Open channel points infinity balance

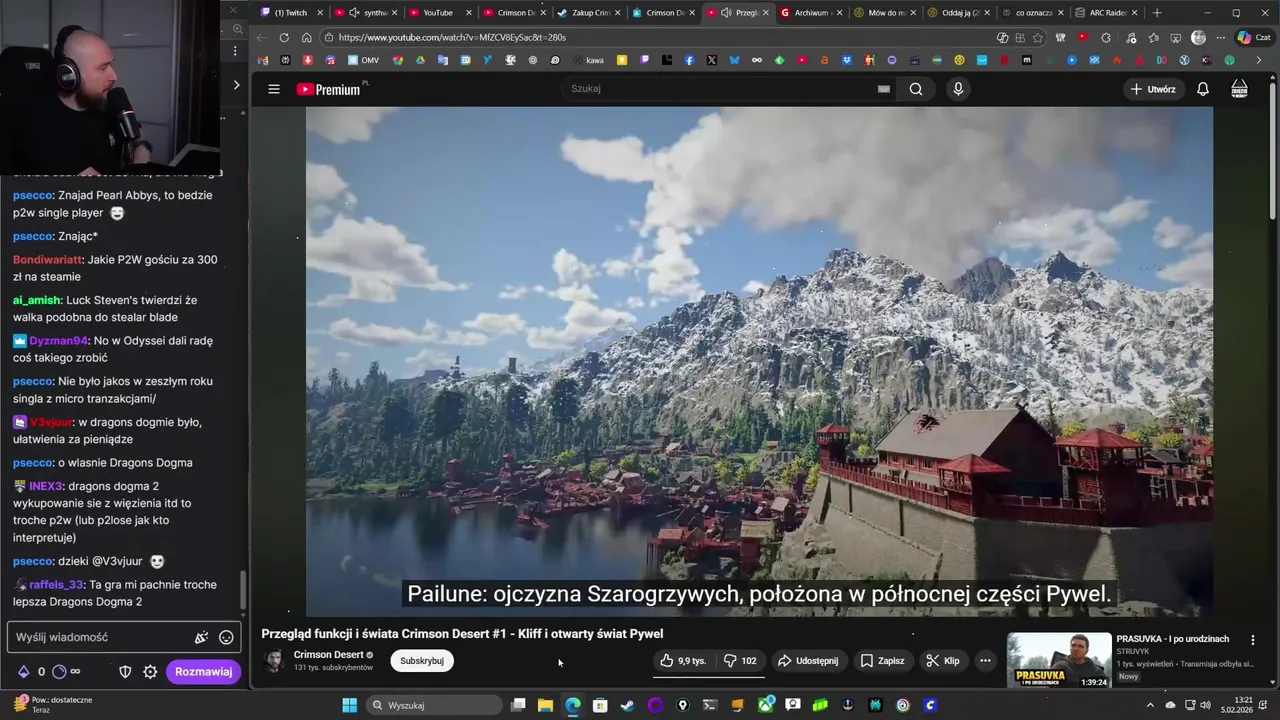[66, 672]
